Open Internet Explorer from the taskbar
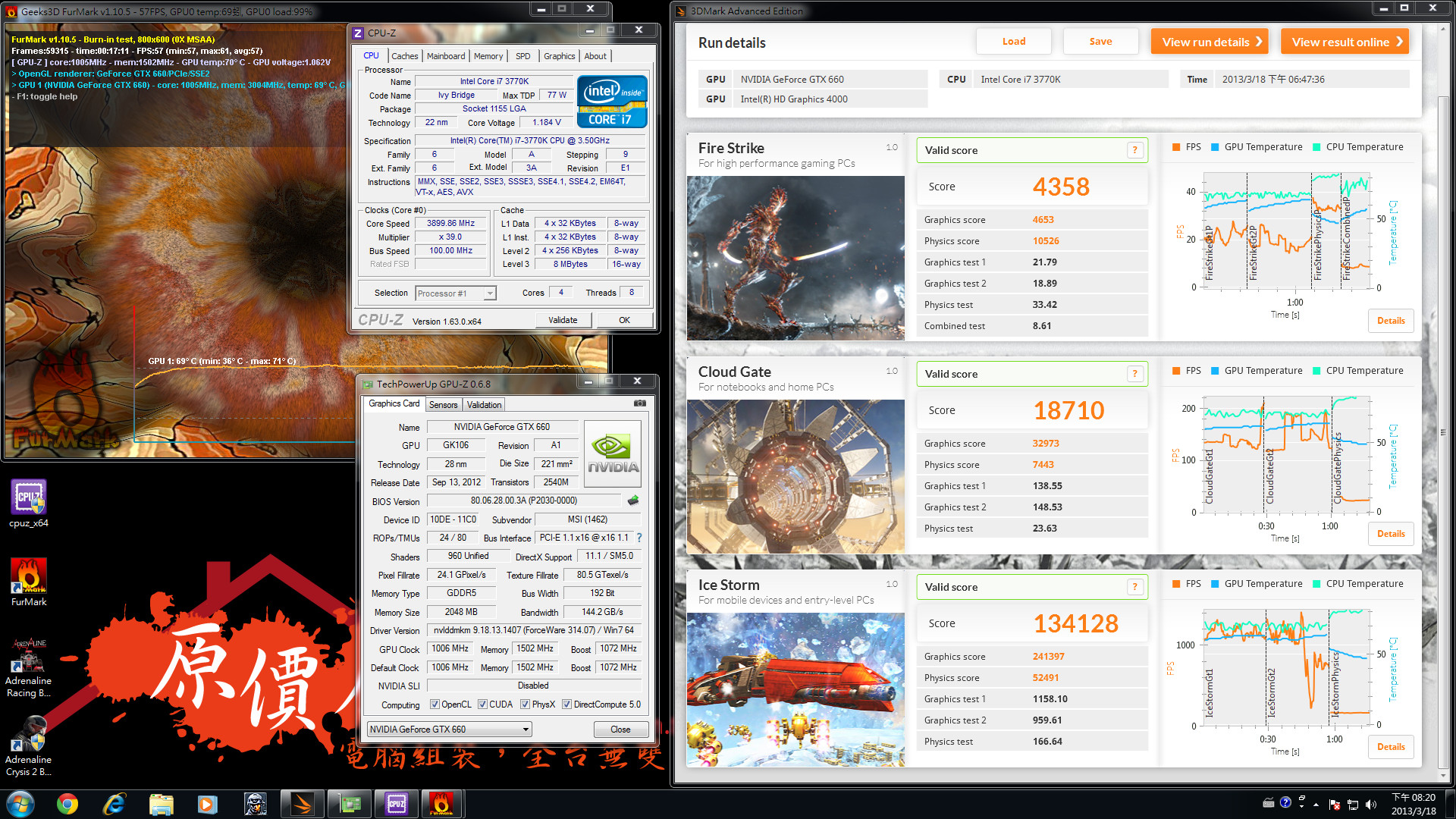 click(x=115, y=804)
